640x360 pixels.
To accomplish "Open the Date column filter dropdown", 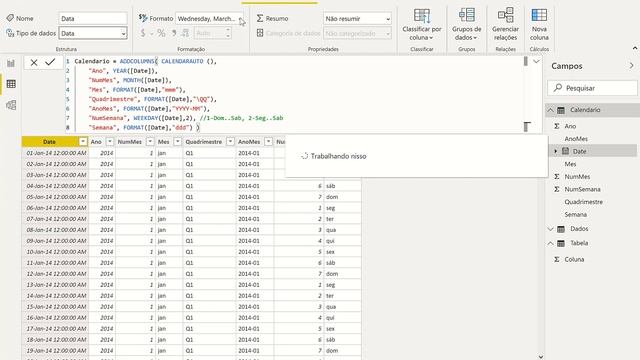I will point(83,142).
